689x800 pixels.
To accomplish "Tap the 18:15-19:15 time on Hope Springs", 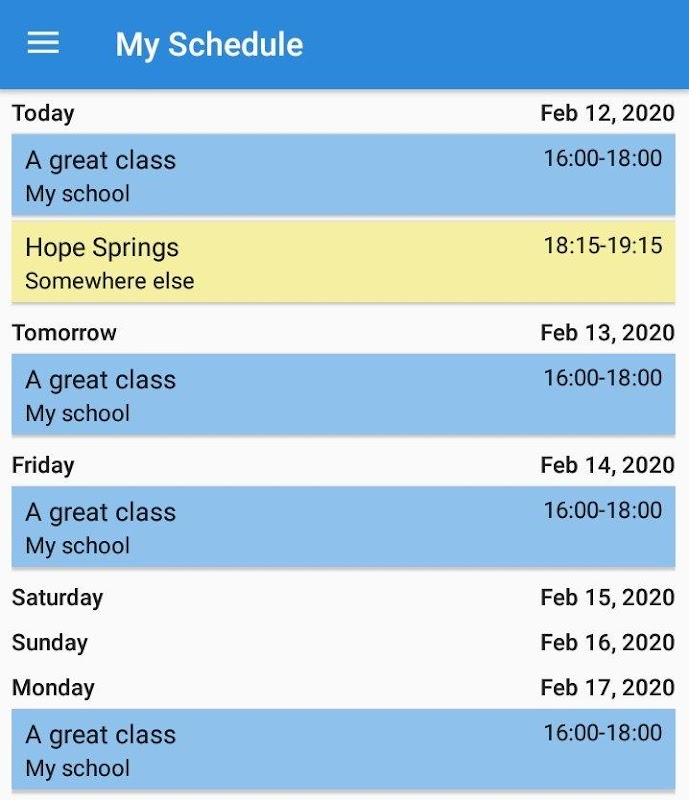I will pyautogui.click(x=602, y=246).
